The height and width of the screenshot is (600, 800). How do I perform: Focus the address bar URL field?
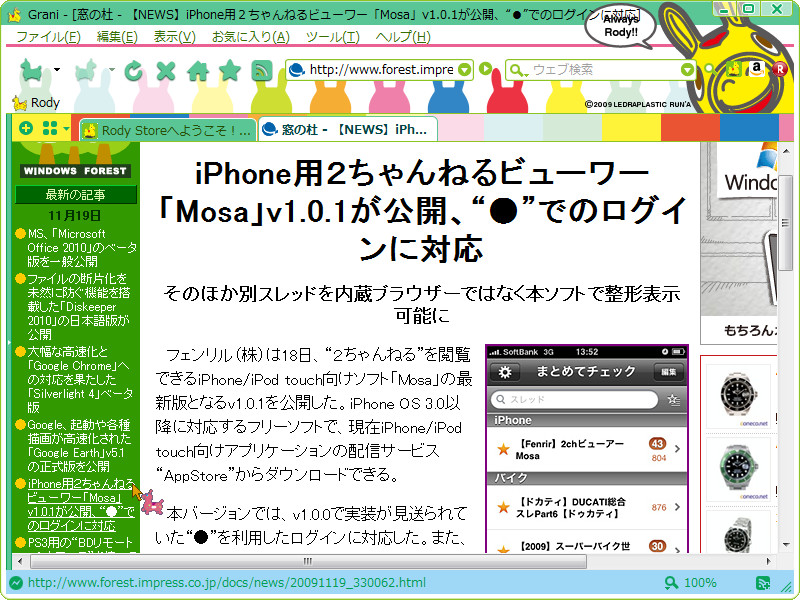(381, 69)
